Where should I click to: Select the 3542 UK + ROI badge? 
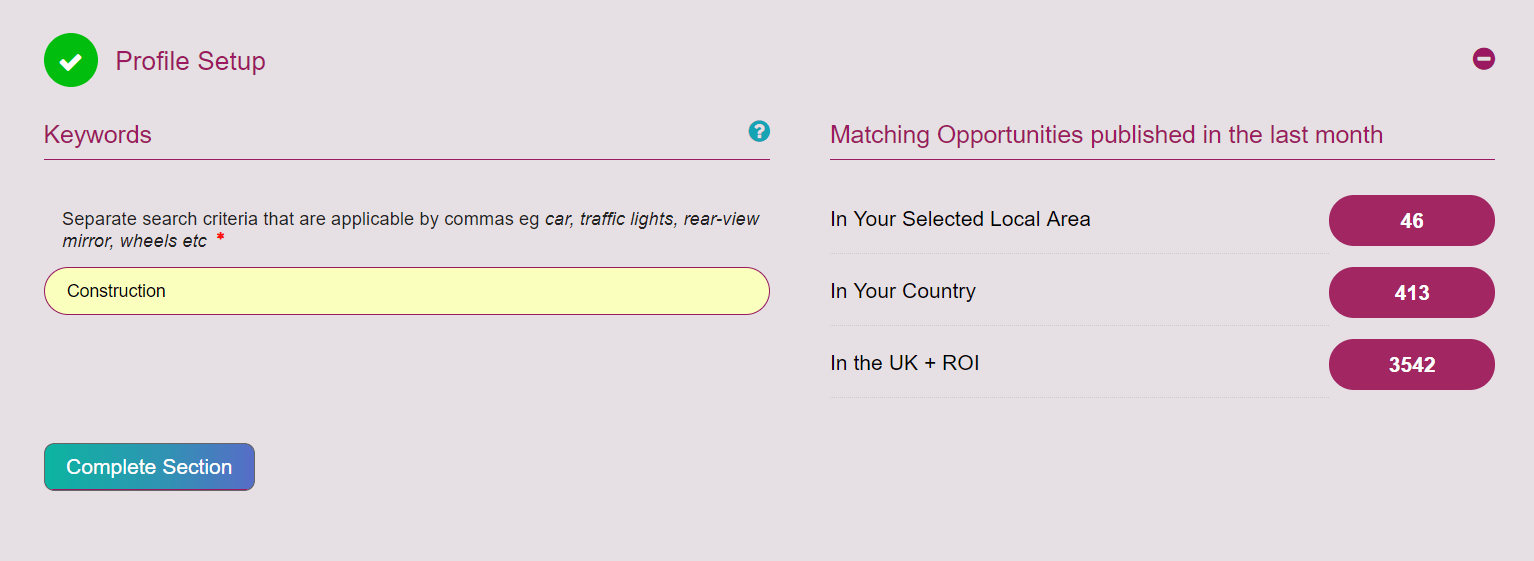pos(1411,365)
